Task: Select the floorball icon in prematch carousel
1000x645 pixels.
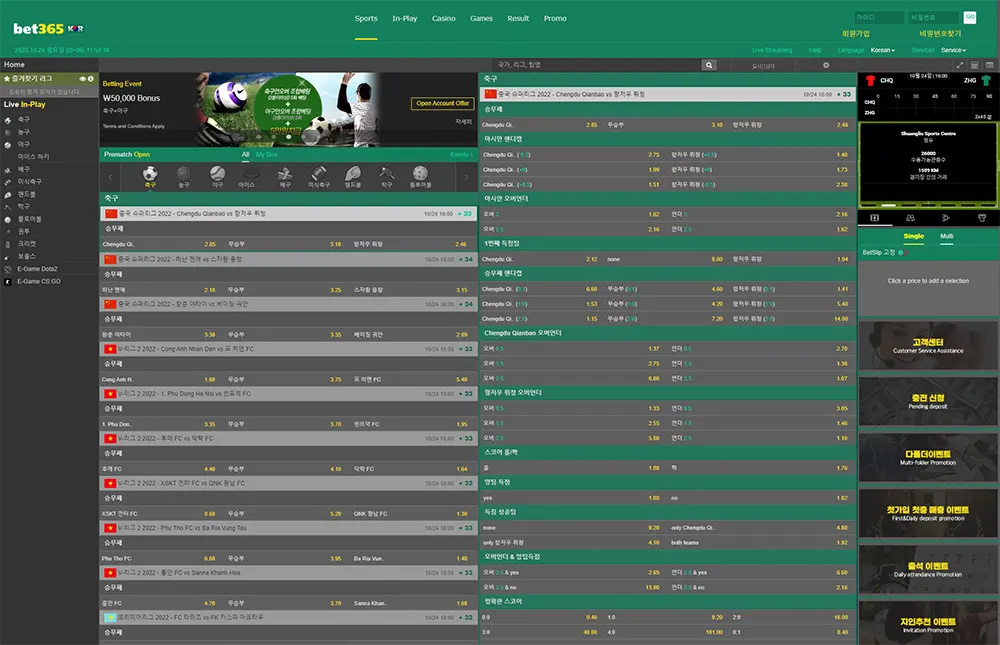Action: [x=420, y=175]
